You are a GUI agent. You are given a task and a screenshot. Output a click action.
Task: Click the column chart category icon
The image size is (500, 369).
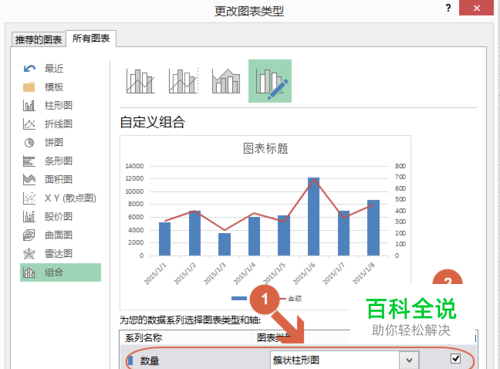(x=29, y=106)
